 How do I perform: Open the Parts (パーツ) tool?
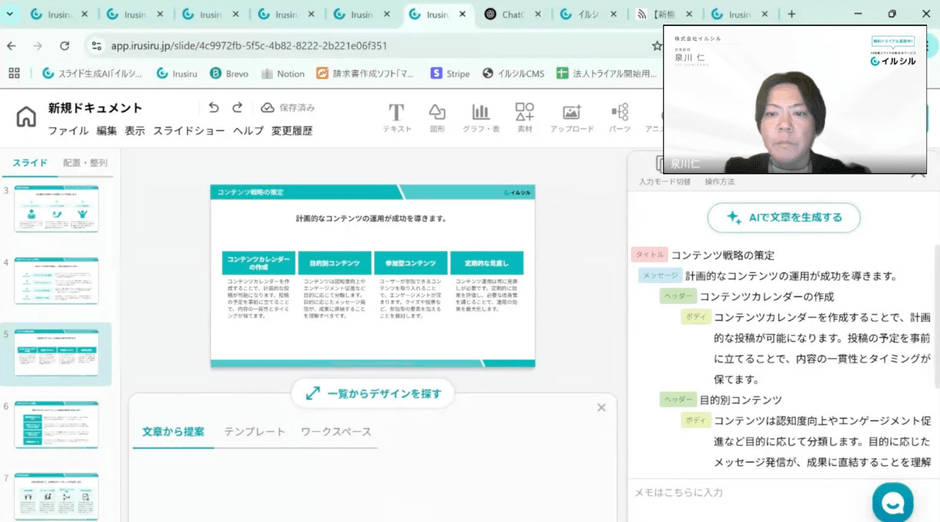pyautogui.click(x=619, y=117)
